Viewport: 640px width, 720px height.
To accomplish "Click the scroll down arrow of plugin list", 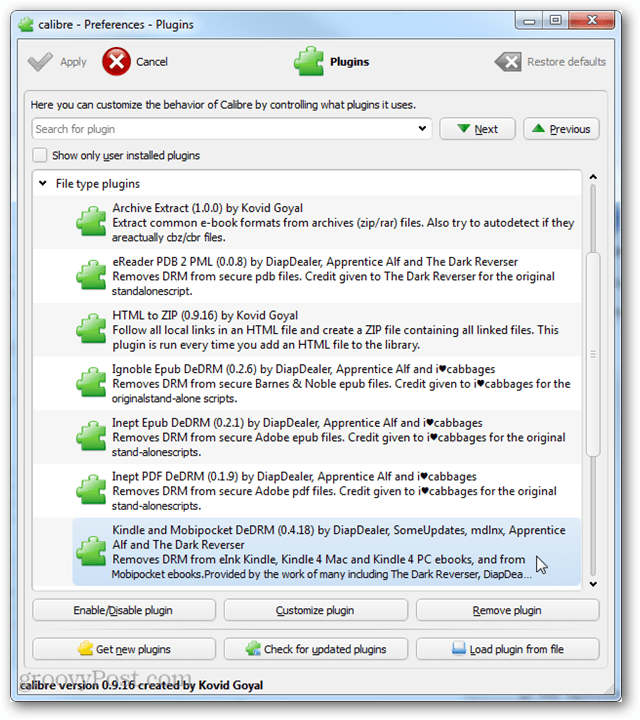I will 593,584.
